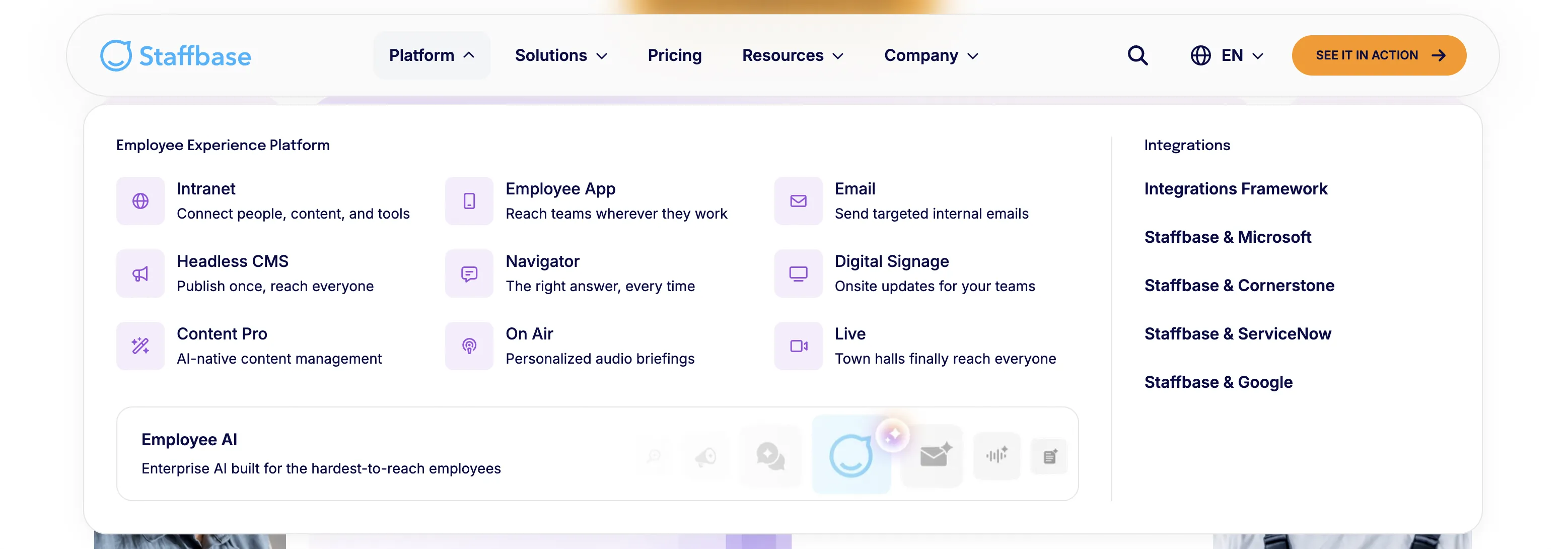
Task: Click 'The right answer, every time' text
Action: pyautogui.click(x=600, y=286)
